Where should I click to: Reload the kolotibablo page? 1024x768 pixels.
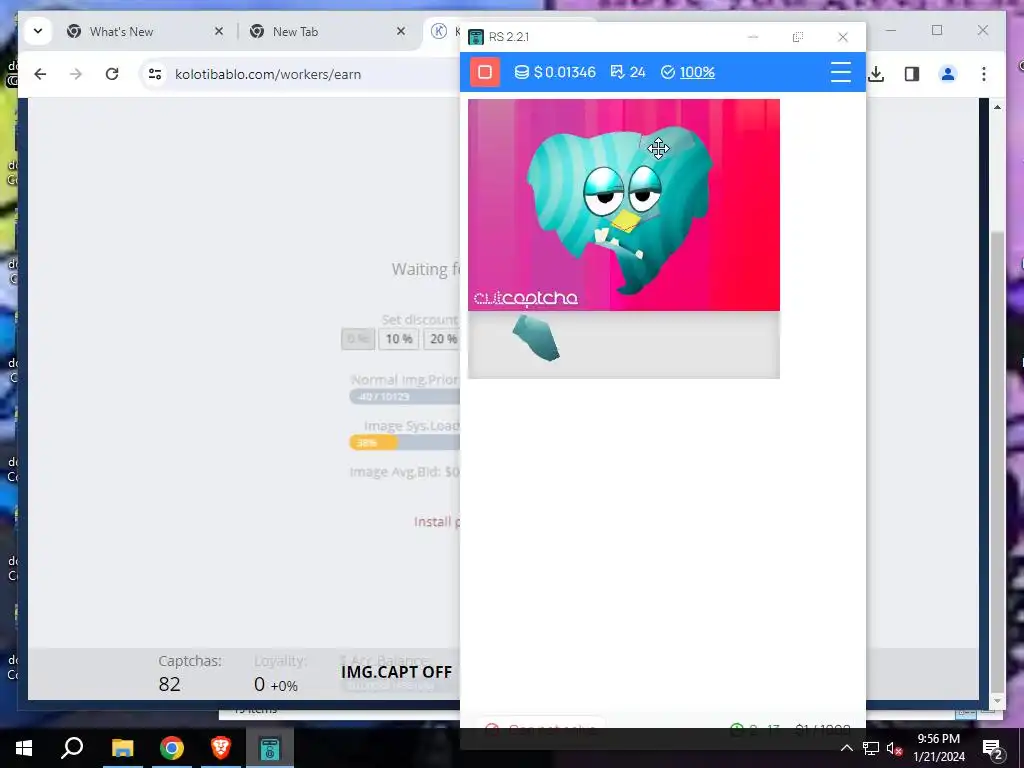pos(112,74)
